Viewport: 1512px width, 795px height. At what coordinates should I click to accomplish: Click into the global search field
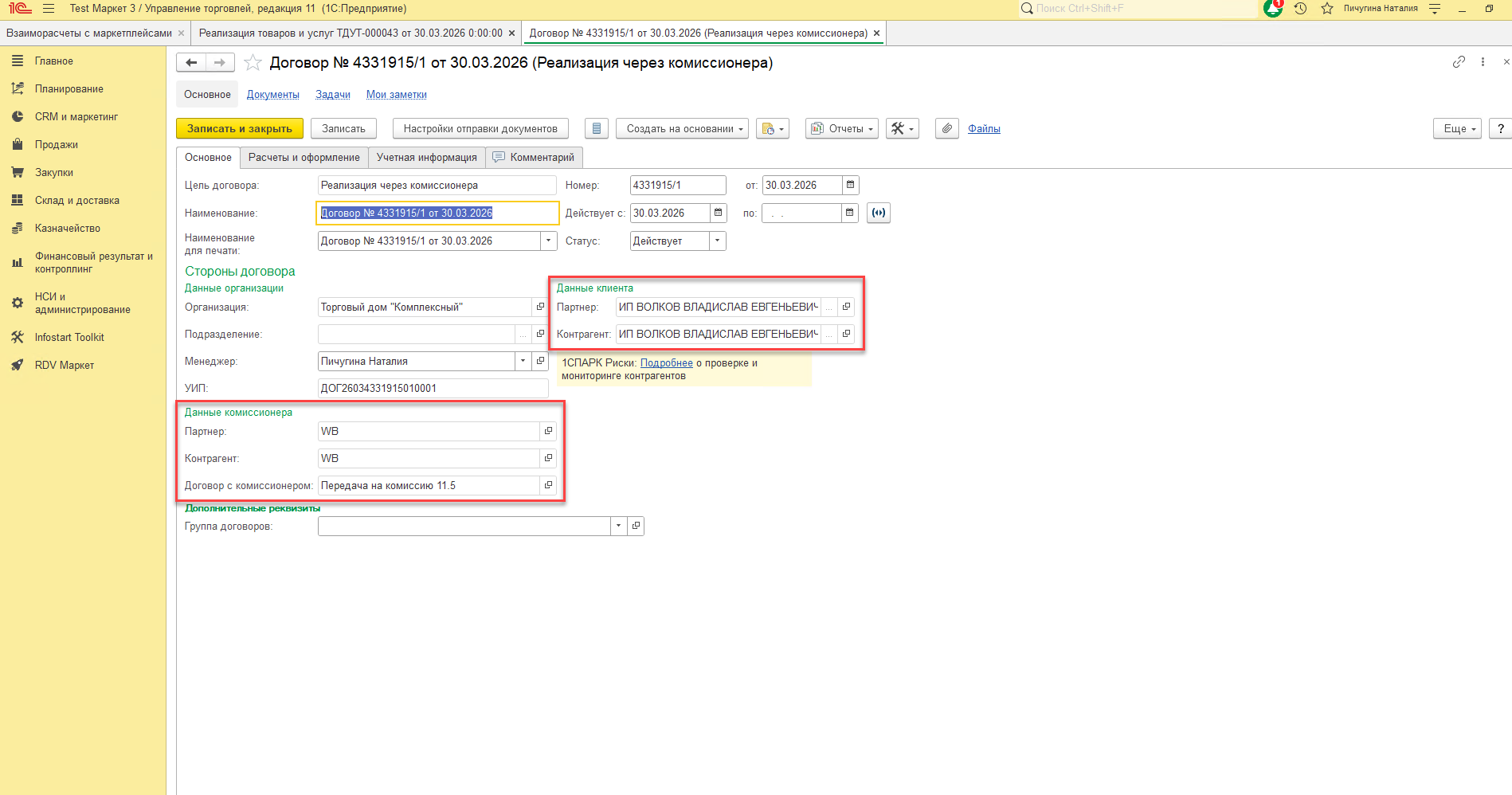click(1139, 9)
